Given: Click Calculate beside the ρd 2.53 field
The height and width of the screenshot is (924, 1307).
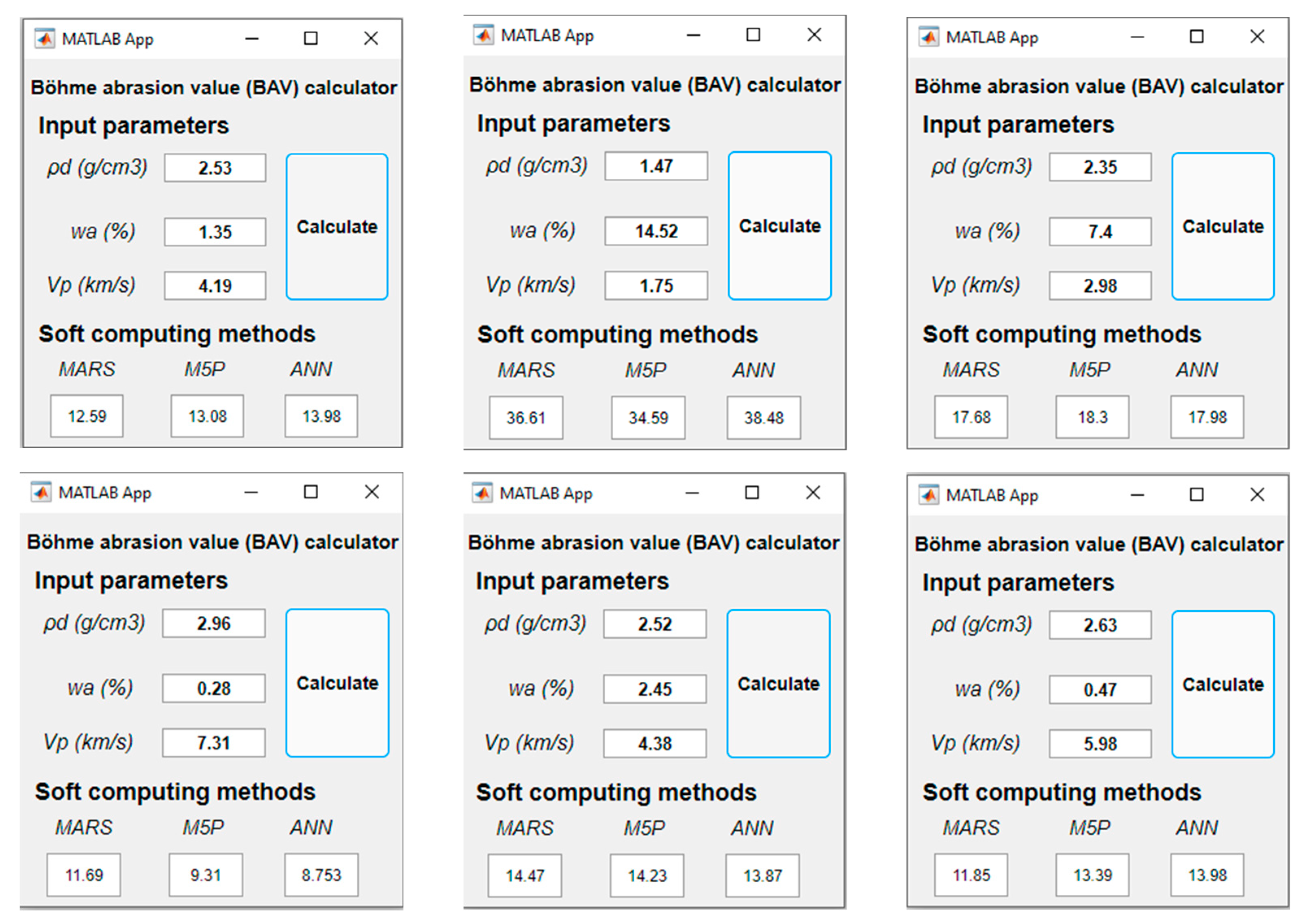Looking at the screenshot, I should (x=337, y=227).
